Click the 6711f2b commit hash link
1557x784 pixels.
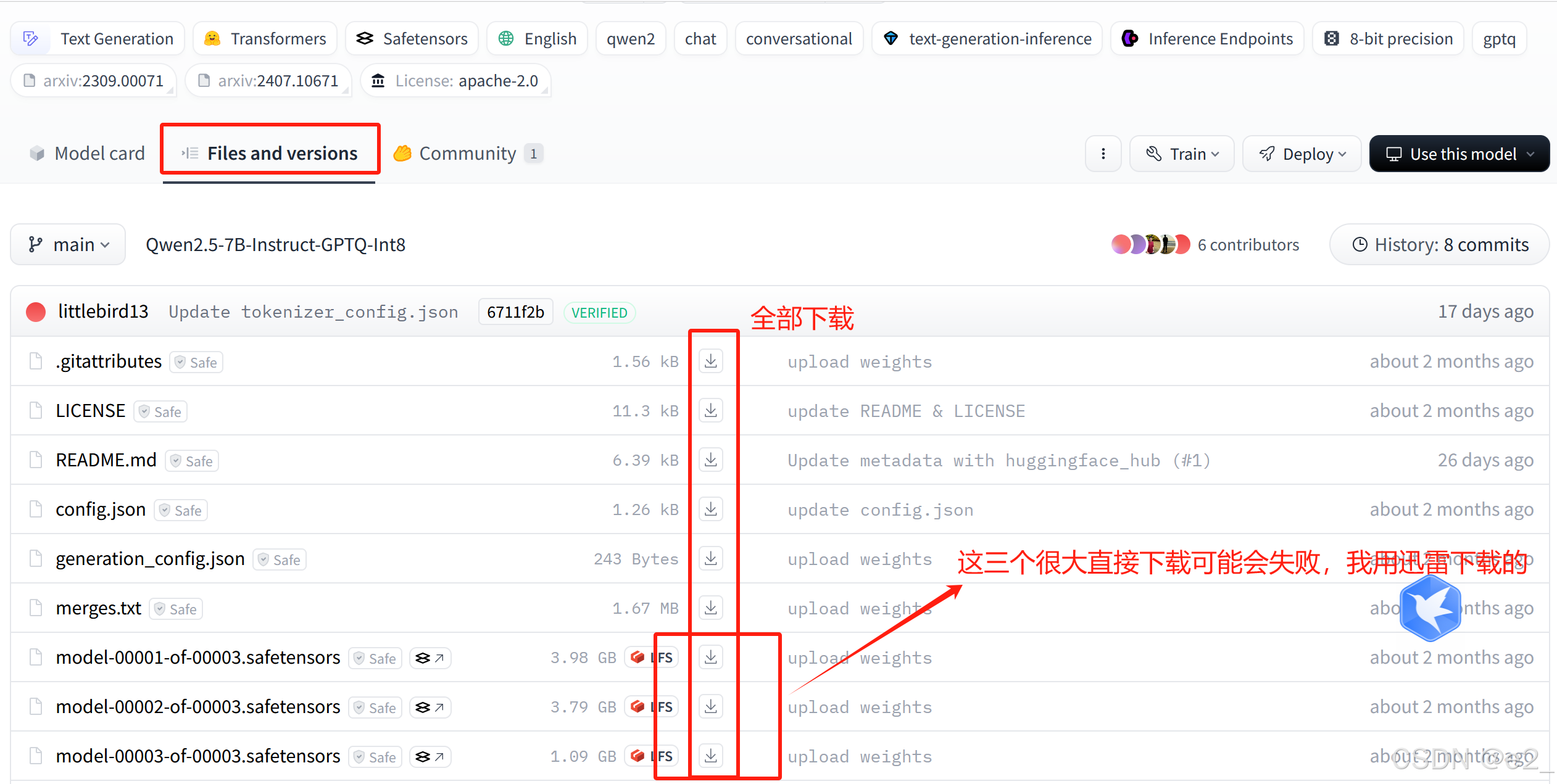[515, 312]
